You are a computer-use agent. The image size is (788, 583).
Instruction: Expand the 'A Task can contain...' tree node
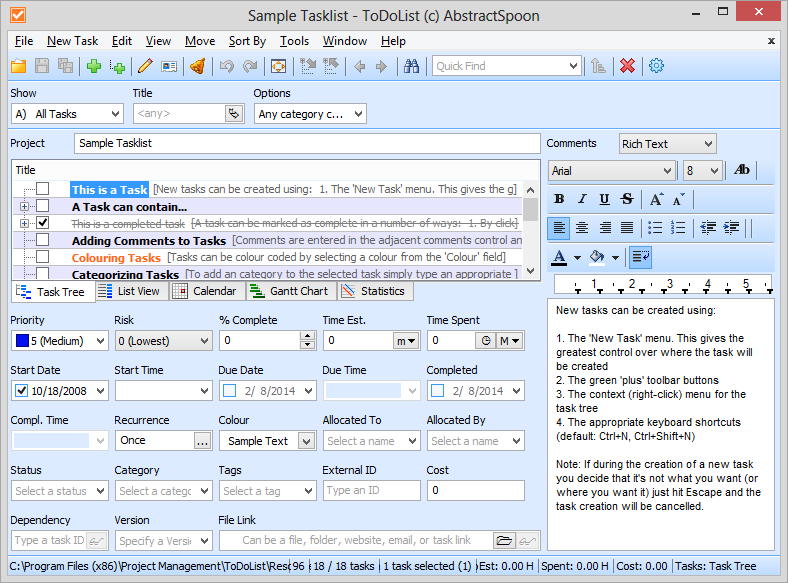tap(24, 206)
